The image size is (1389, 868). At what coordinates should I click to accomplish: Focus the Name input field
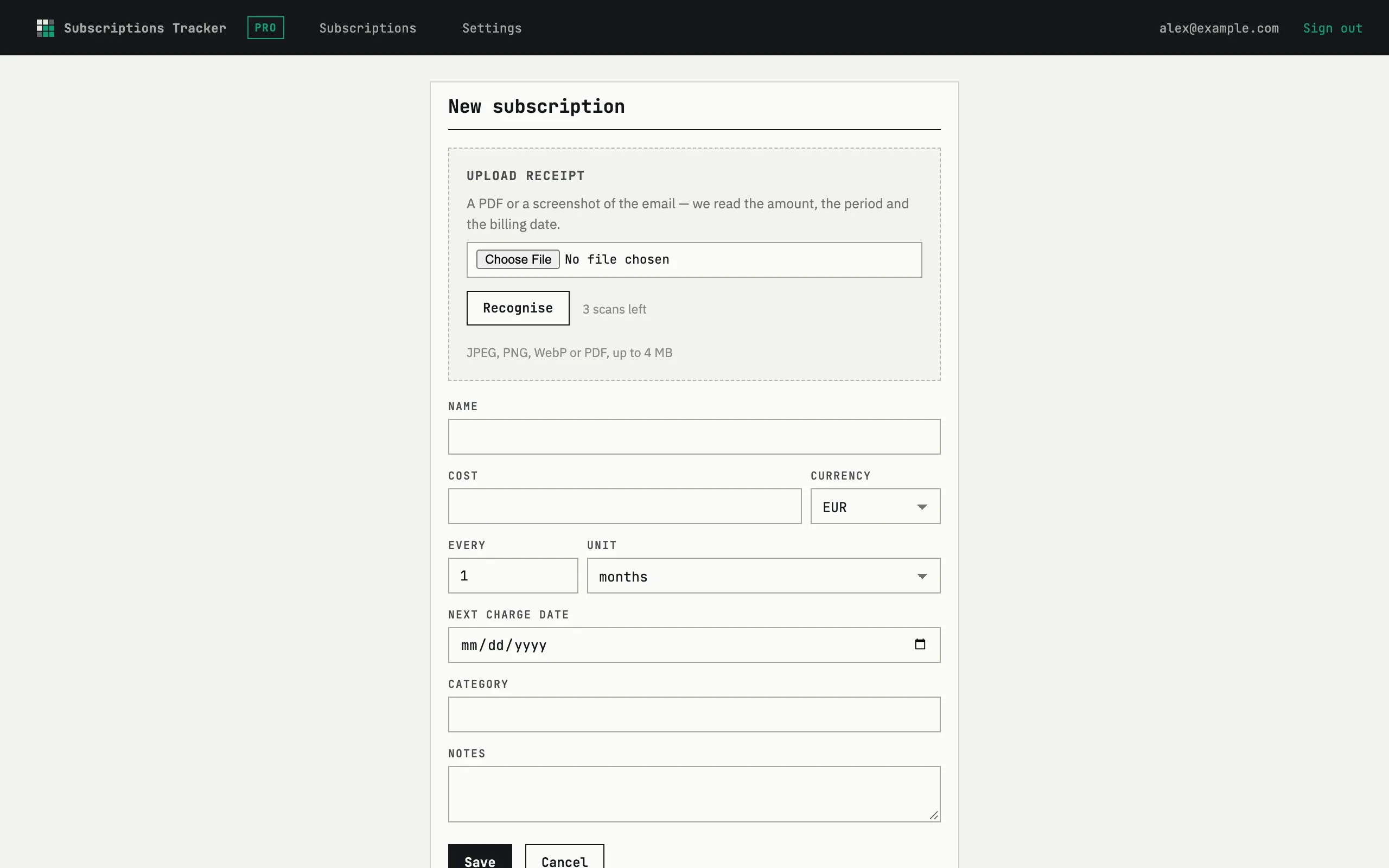[694, 437]
